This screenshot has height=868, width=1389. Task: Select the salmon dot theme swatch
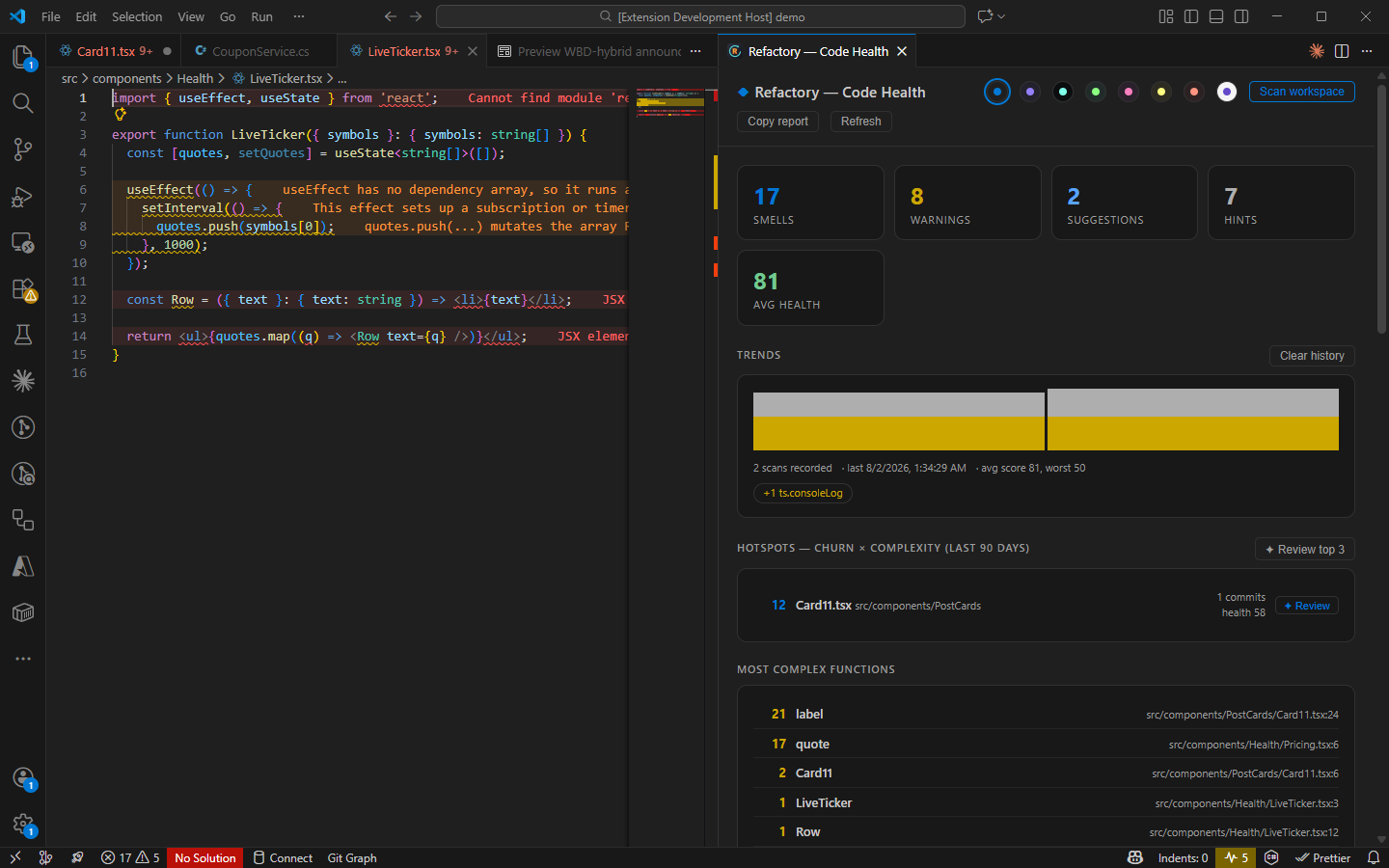1194,92
